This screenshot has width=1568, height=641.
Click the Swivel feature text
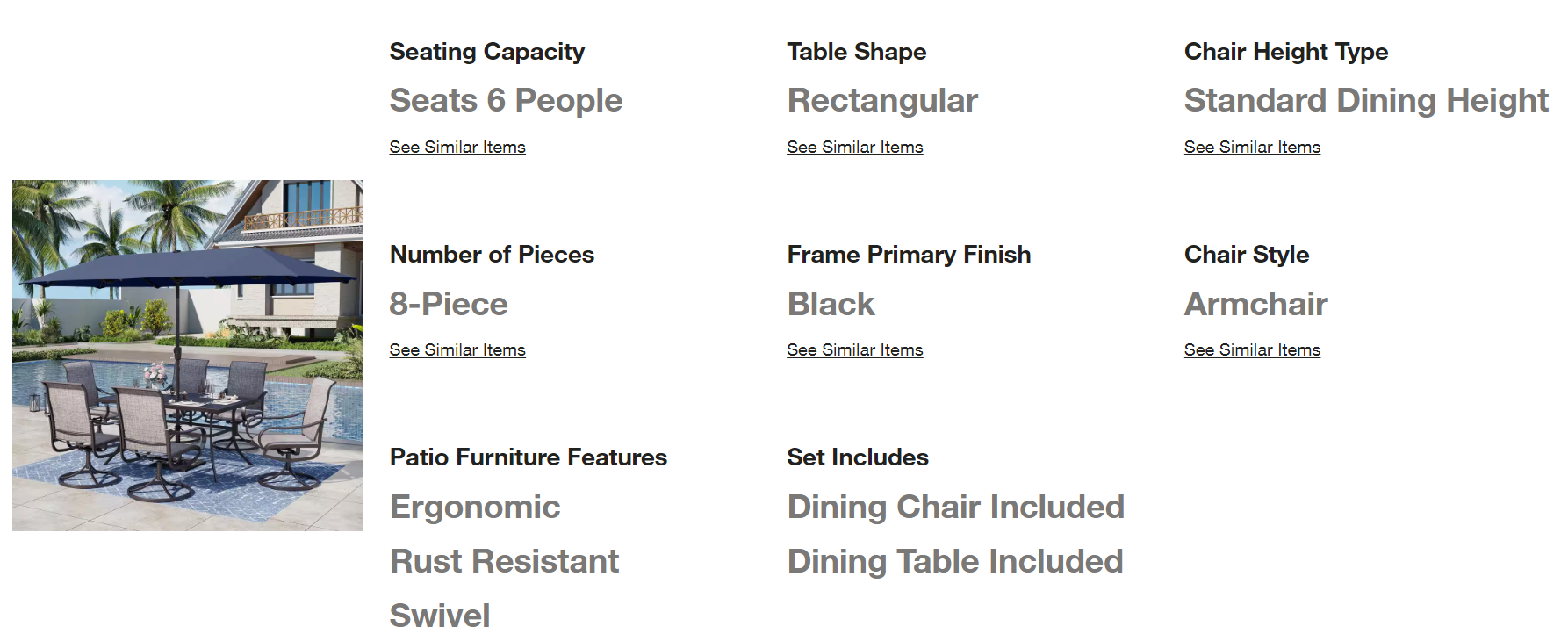pyautogui.click(x=440, y=616)
